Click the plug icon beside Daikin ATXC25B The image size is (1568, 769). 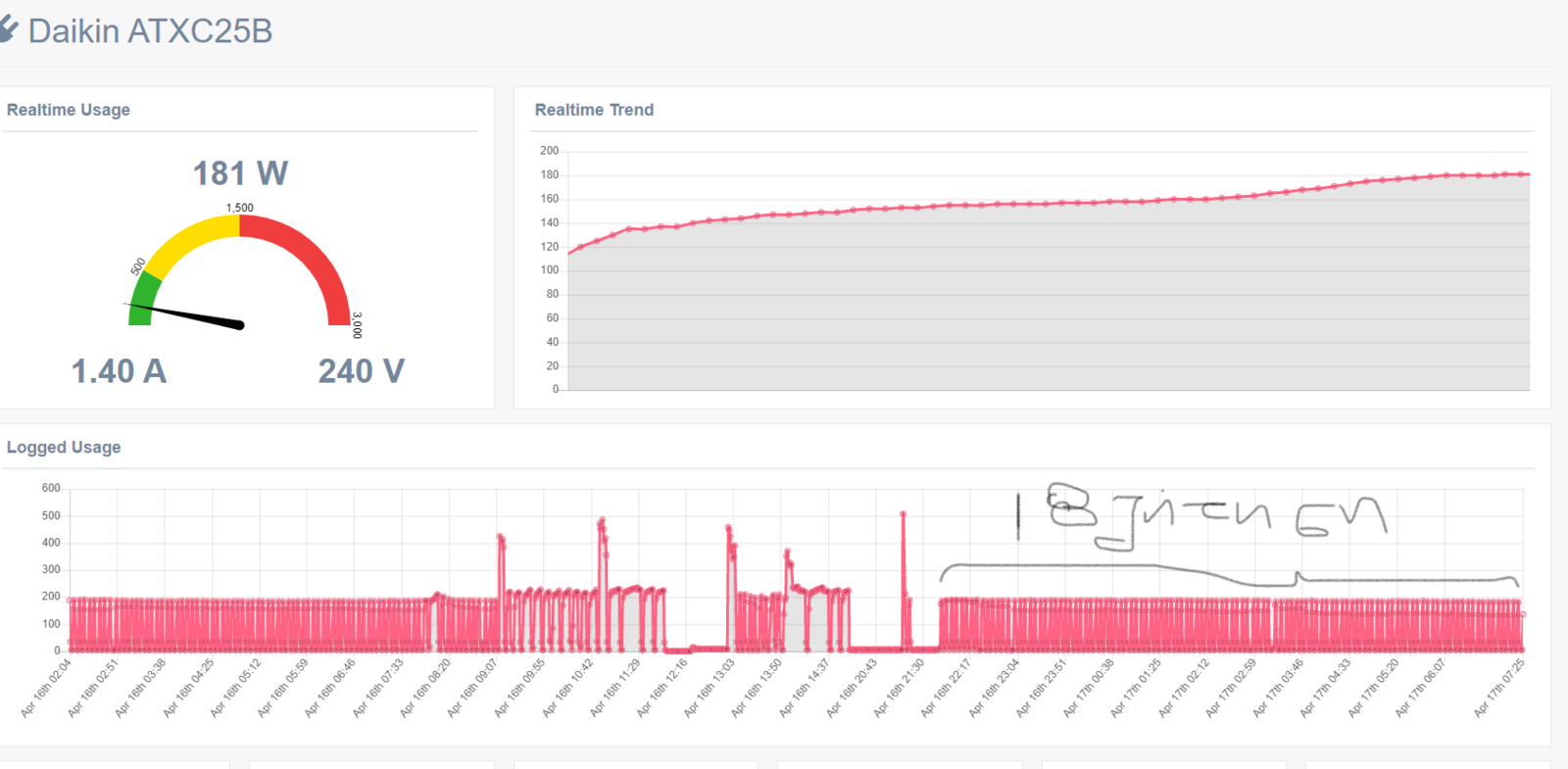pos(8,29)
